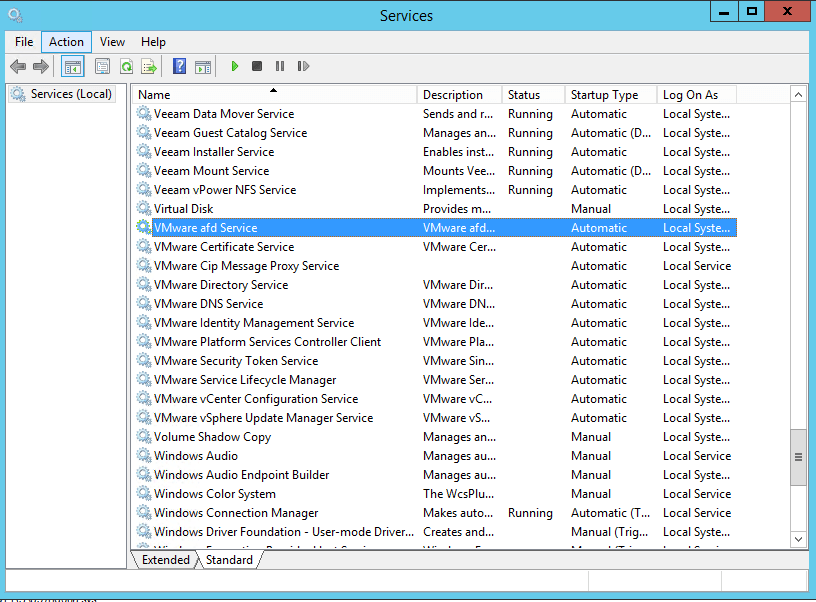Pause service using the pause icon
This screenshot has height=602, width=816.
point(280,66)
